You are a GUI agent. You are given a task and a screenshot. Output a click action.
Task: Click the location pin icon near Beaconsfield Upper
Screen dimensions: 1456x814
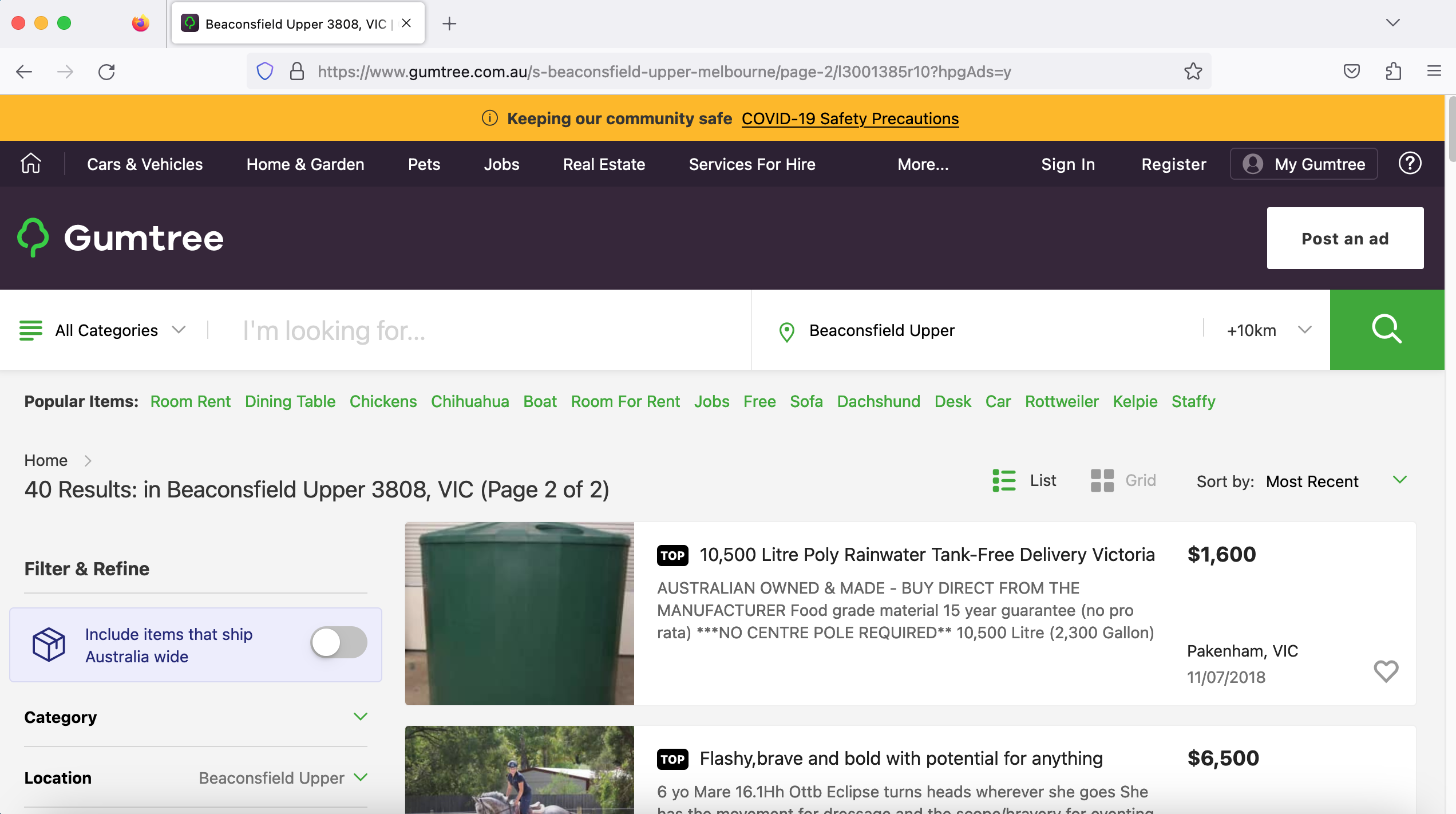[x=786, y=330]
